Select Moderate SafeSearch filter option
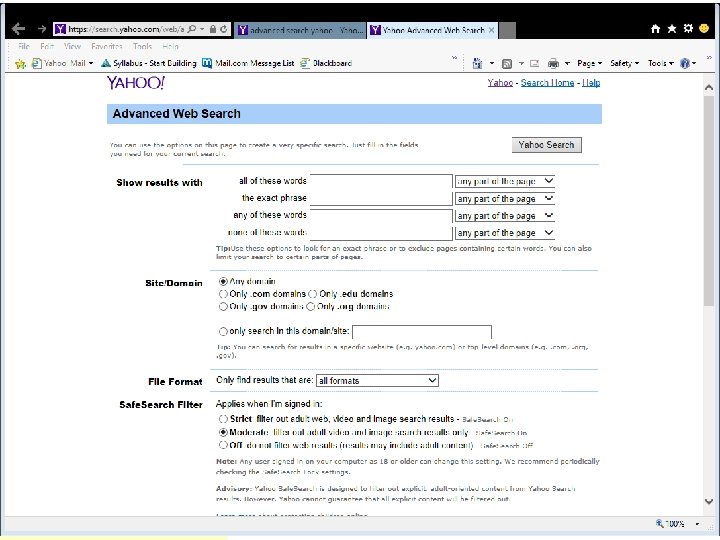720x540 pixels. 223,432
